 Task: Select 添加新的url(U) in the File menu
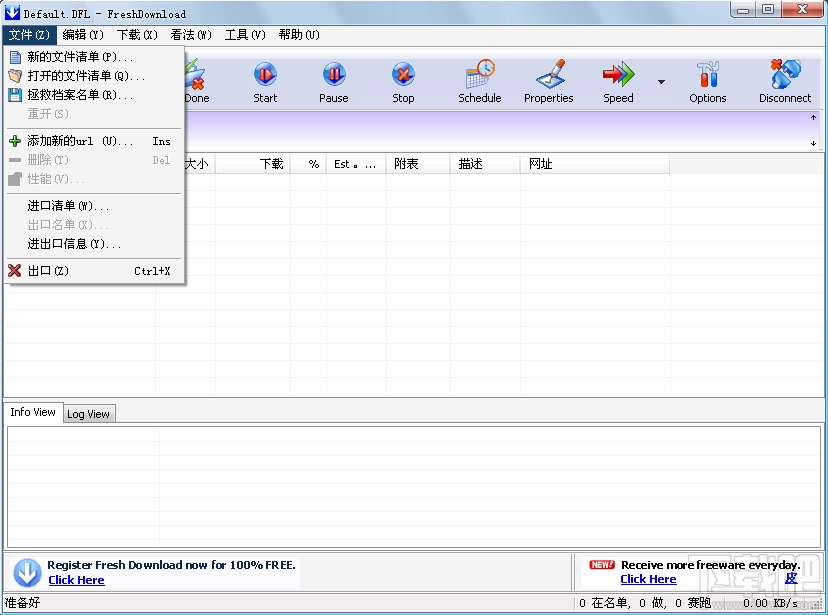pyautogui.click(x=70, y=141)
